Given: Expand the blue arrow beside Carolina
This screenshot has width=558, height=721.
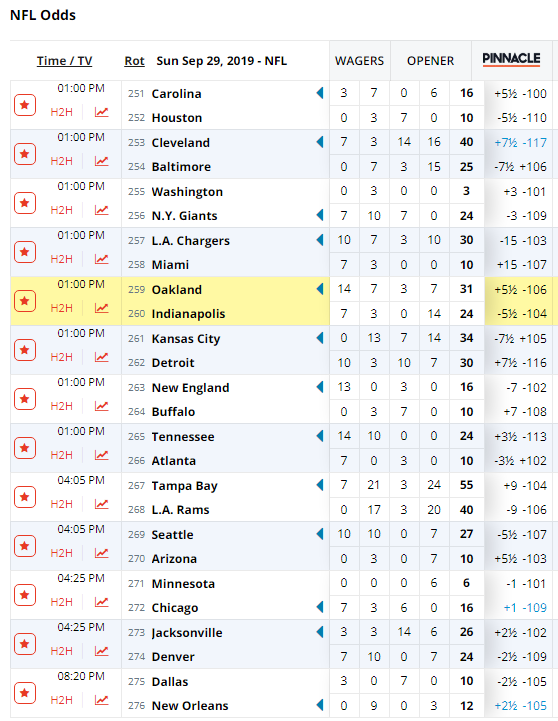Looking at the screenshot, I should 320,93.
